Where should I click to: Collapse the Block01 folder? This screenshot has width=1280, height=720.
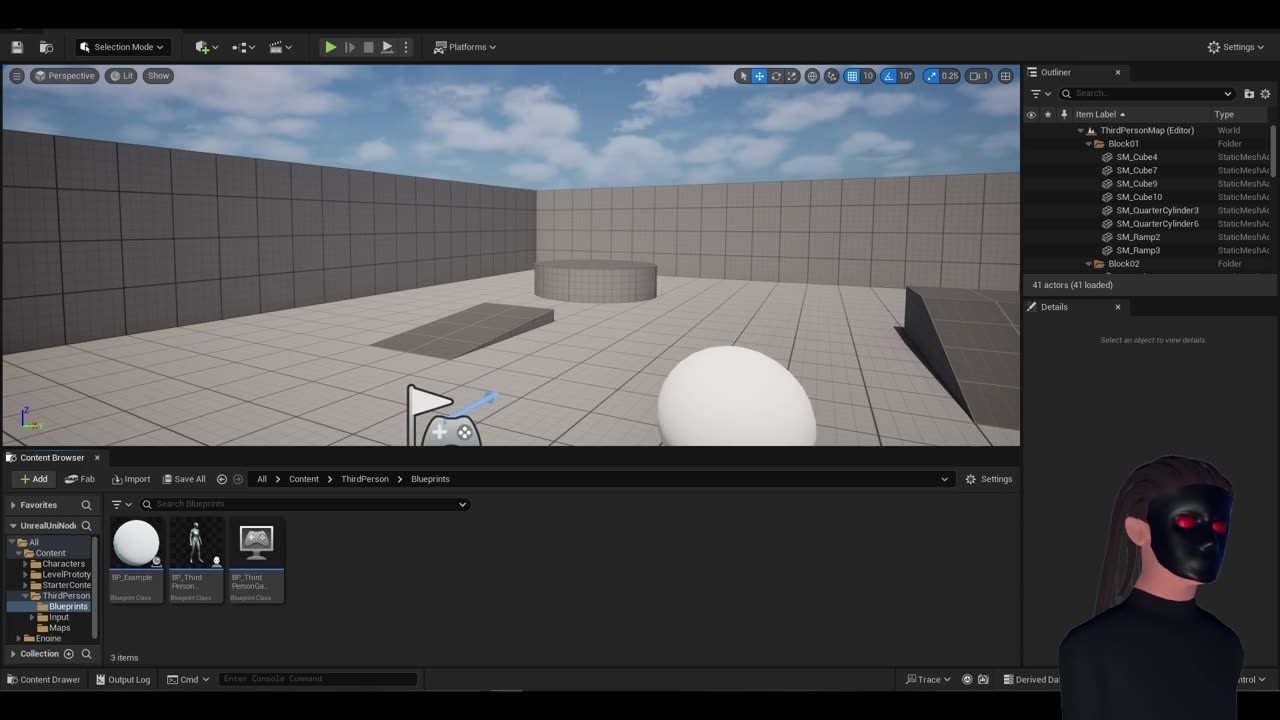[1088, 144]
